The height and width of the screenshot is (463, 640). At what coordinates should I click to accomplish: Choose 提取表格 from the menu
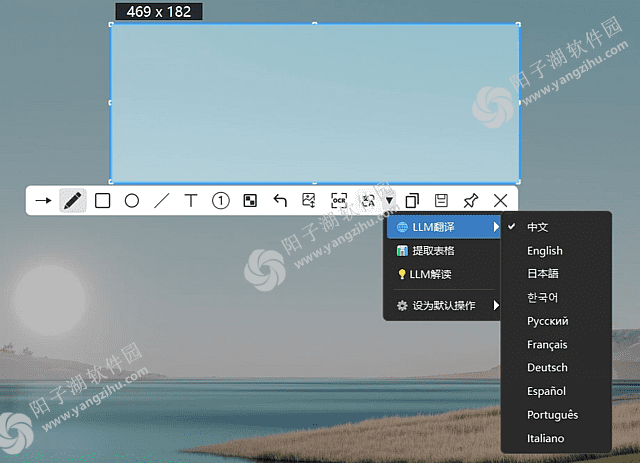(444, 250)
